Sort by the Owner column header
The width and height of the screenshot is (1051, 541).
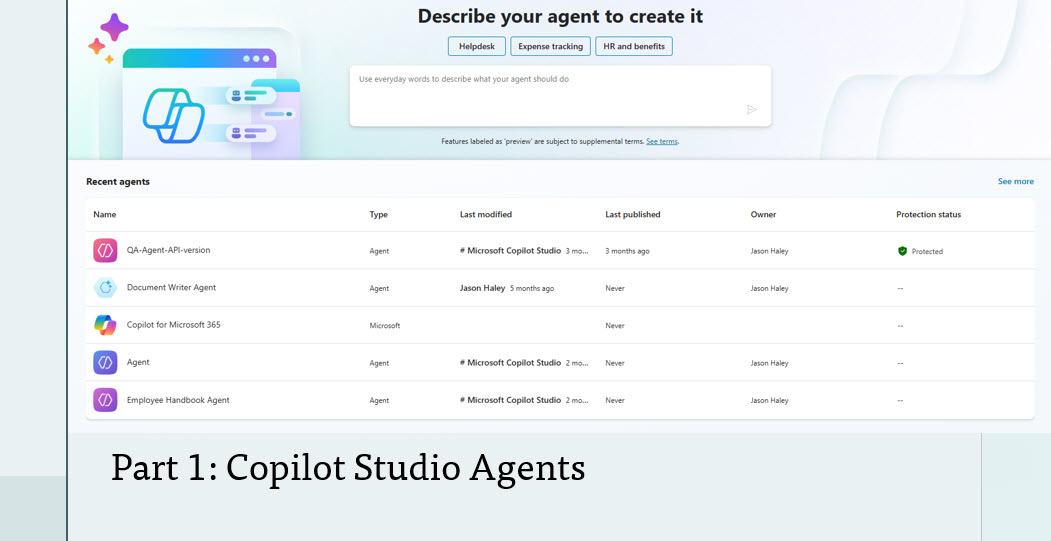(763, 215)
